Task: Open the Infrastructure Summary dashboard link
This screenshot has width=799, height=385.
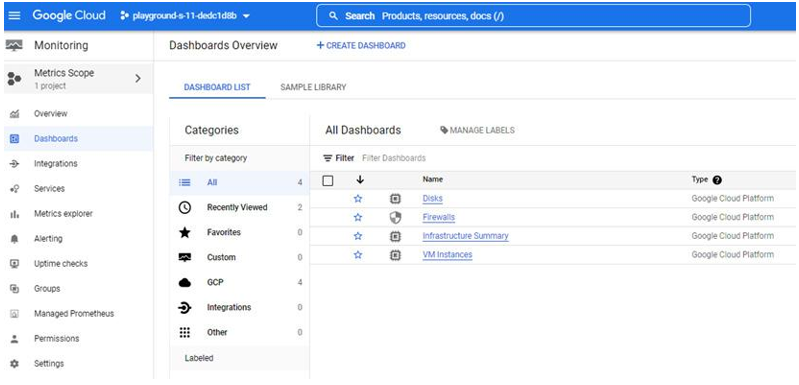Action: click(465, 236)
